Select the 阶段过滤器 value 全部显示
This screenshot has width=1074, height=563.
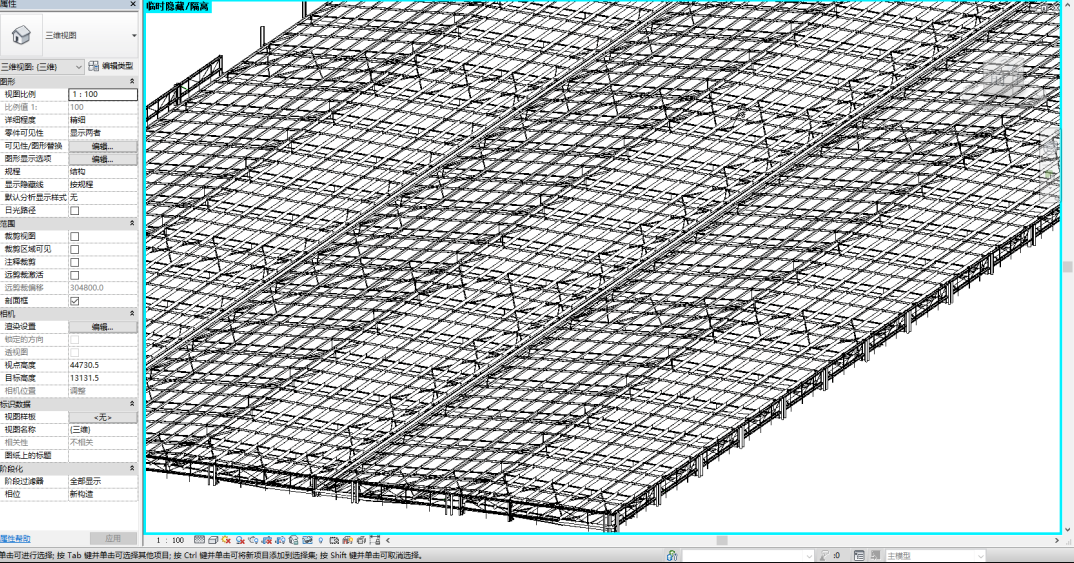pyautogui.click(x=103, y=481)
